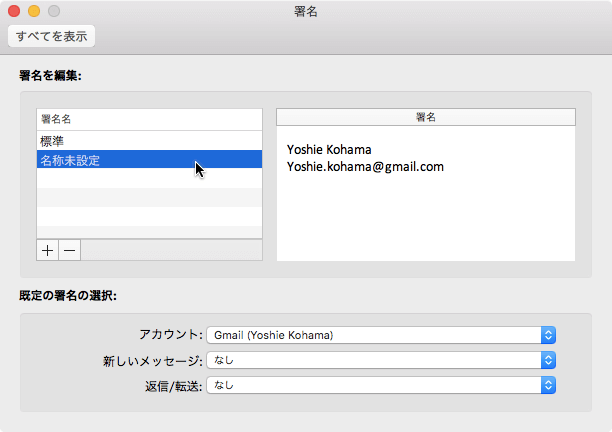Click the minus button to remove signature
The width and height of the screenshot is (612, 432).
(69, 250)
